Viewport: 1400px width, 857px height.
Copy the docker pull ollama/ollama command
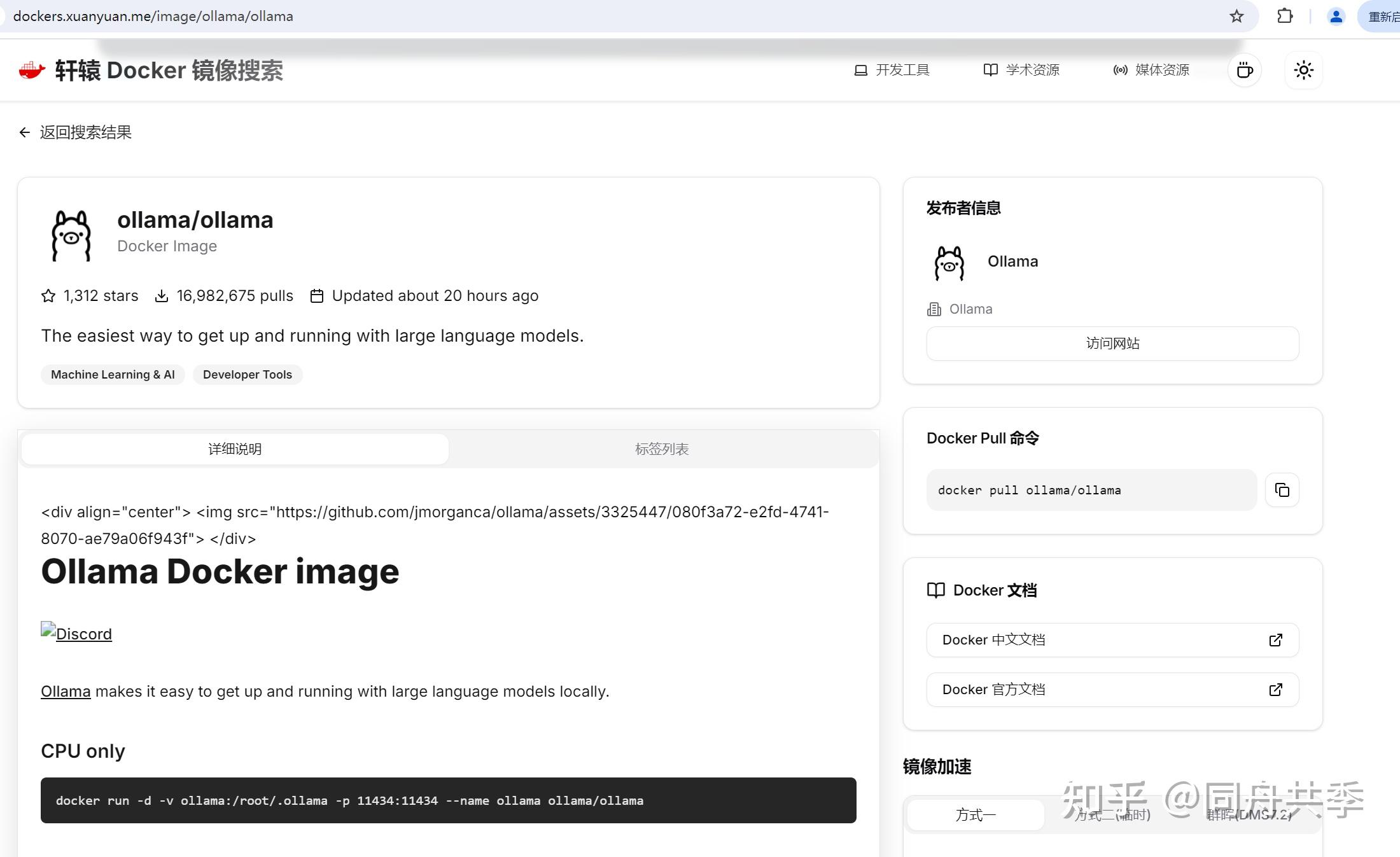click(x=1282, y=489)
